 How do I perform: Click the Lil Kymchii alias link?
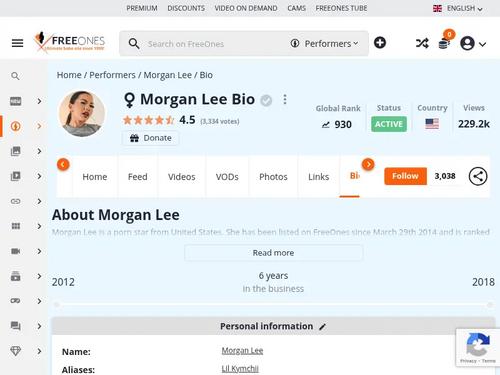pos(240,369)
